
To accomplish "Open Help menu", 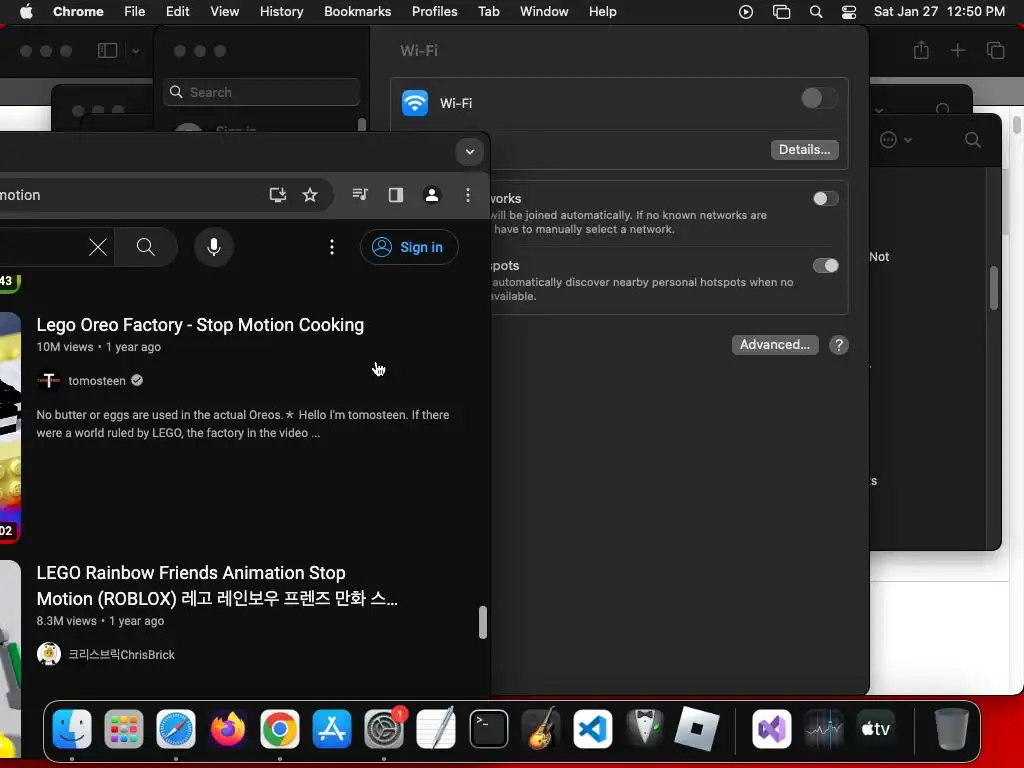I will pos(602,11).
